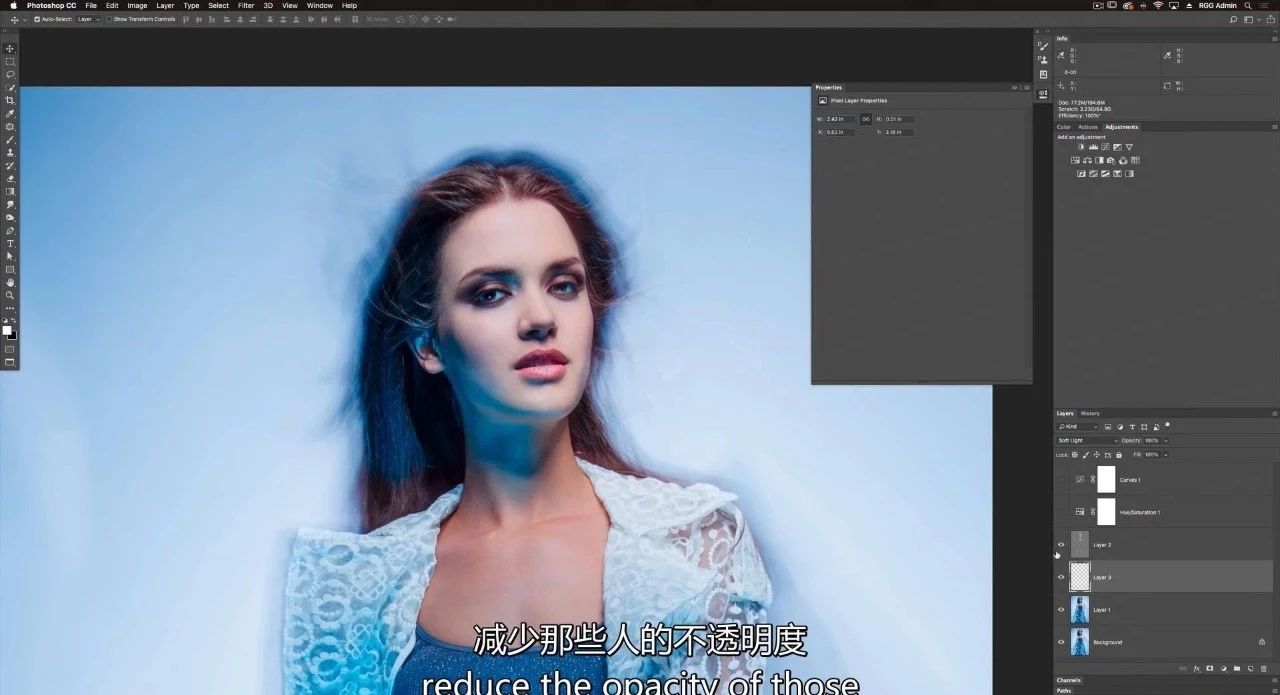
Task: Open the Soft Light blend mode dropdown
Action: pos(1087,440)
